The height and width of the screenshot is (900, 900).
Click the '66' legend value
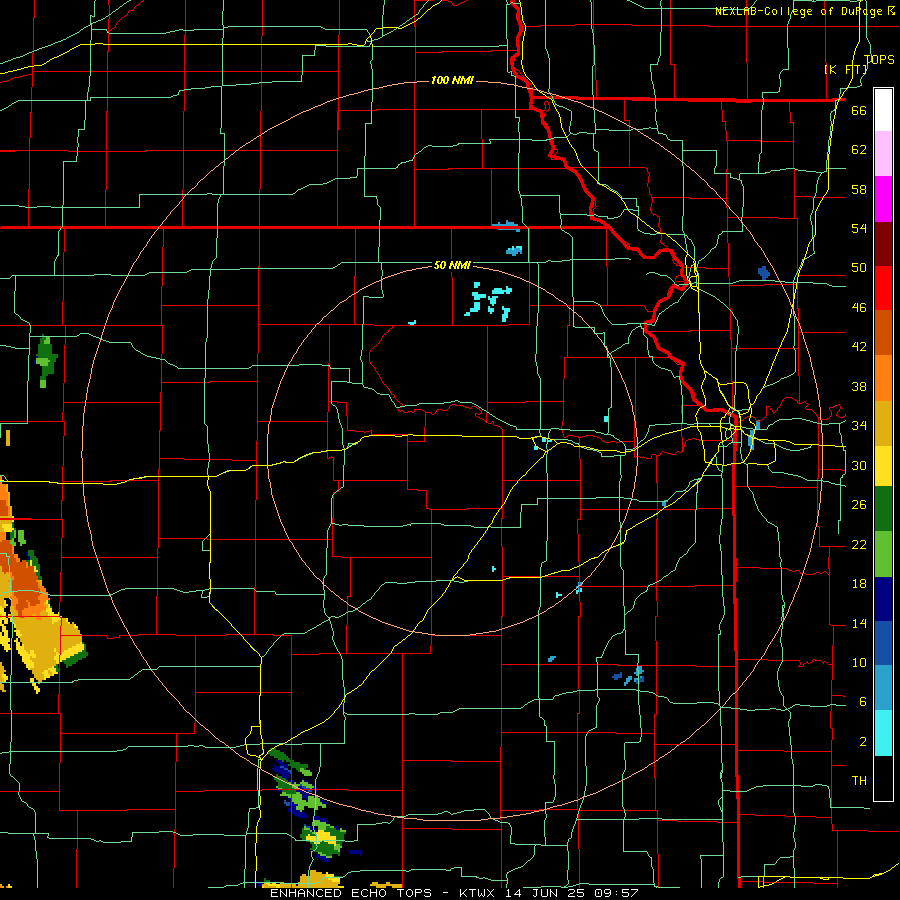pyautogui.click(x=859, y=110)
